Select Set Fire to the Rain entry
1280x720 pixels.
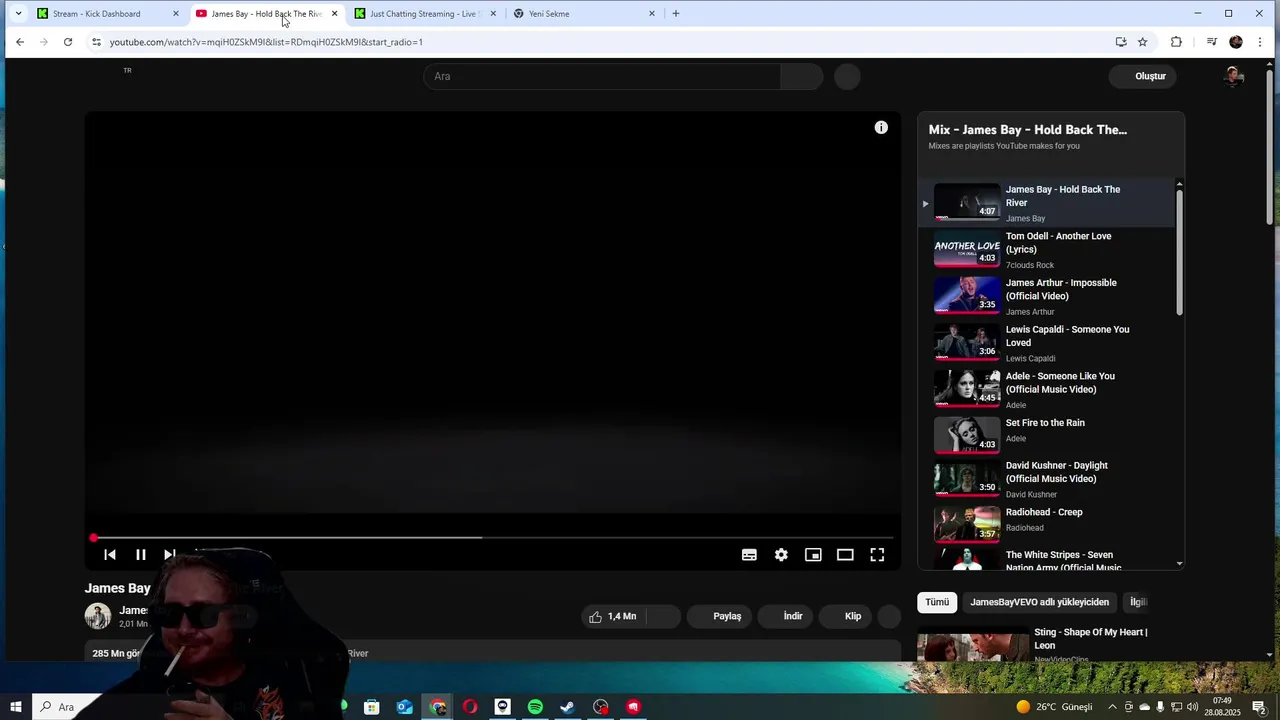(1046, 435)
